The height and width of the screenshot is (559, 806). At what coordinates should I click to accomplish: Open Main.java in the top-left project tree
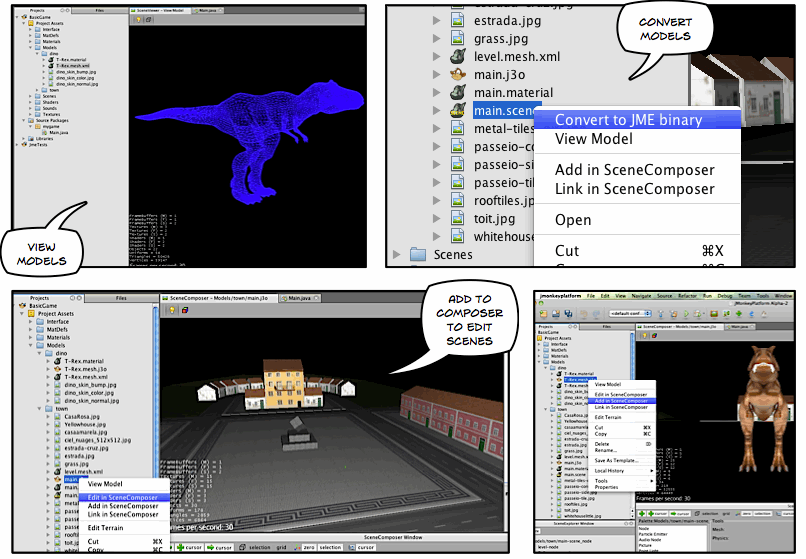point(58,131)
